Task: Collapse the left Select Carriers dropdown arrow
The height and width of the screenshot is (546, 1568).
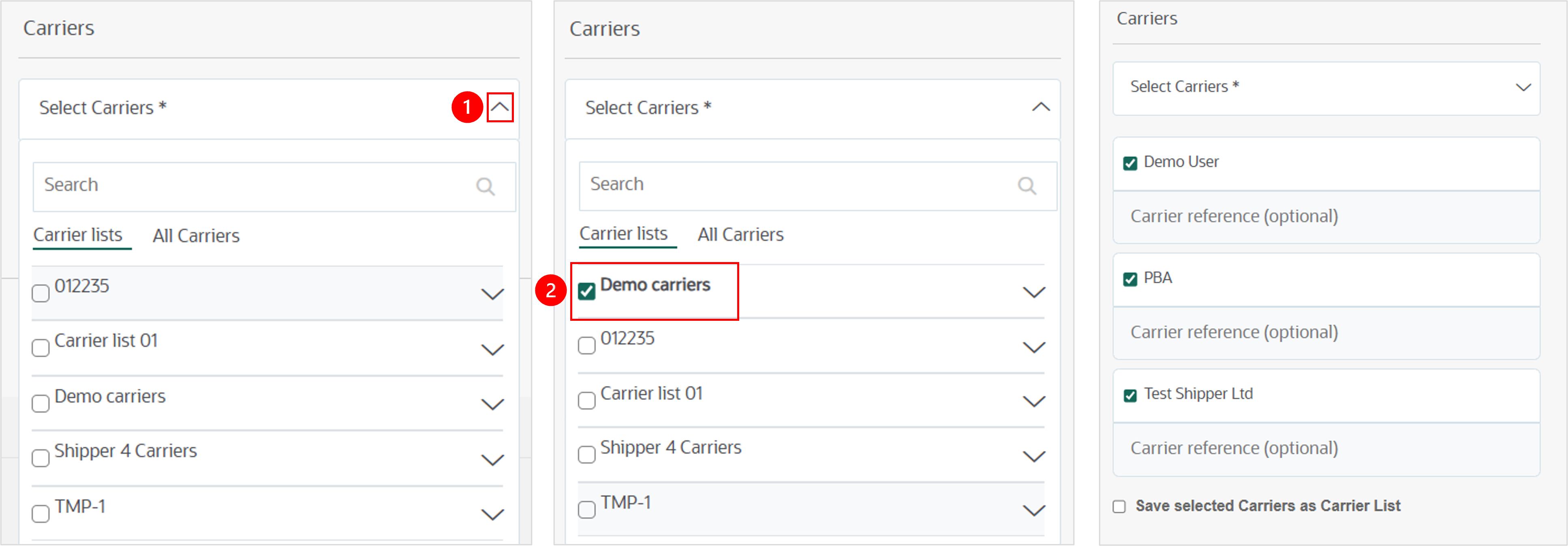Action: click(x=500, y=108)
